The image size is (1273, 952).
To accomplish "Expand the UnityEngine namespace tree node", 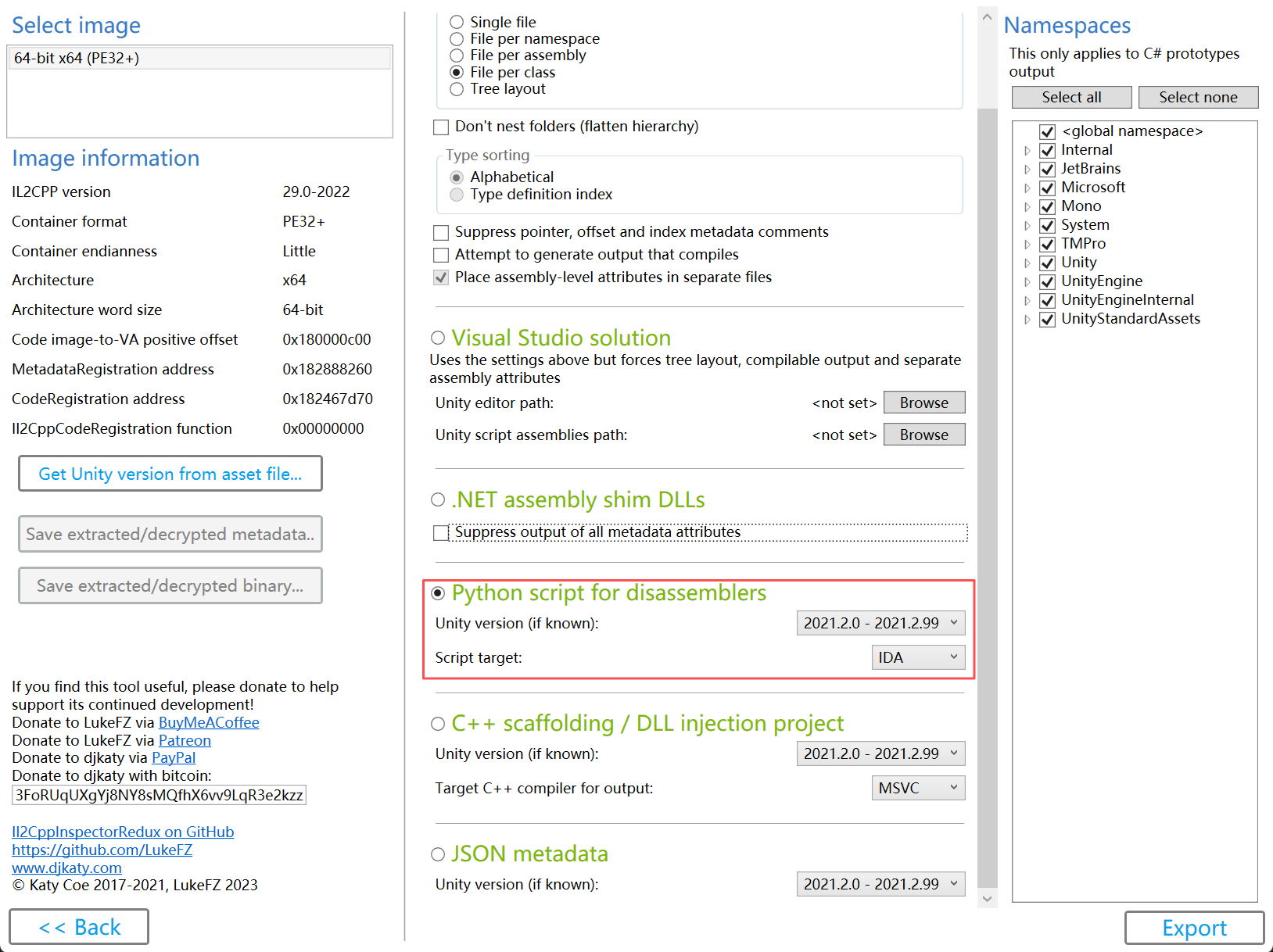I will coord(1027,282).
